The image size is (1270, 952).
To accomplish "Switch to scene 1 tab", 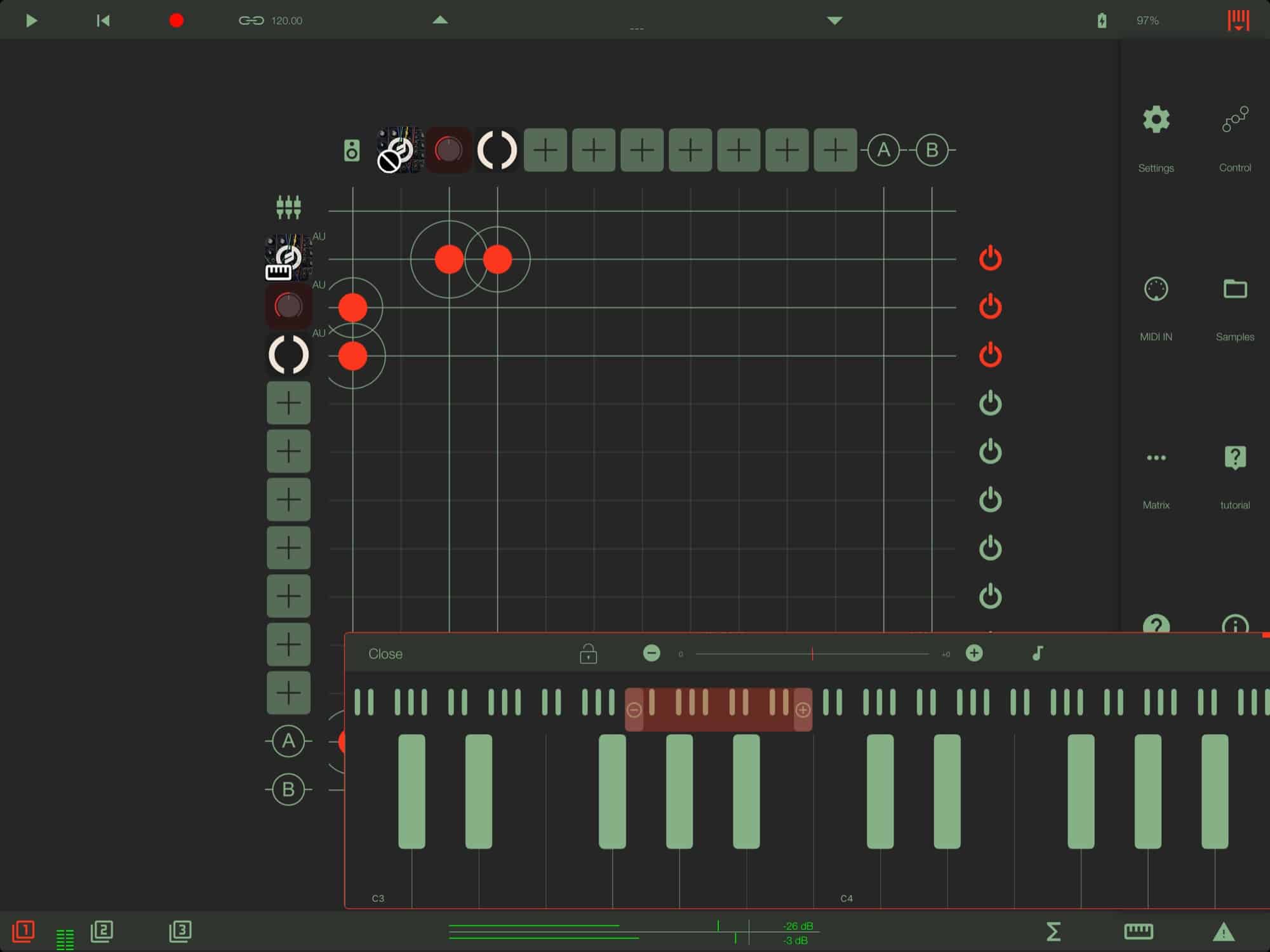I will point(23,931).
